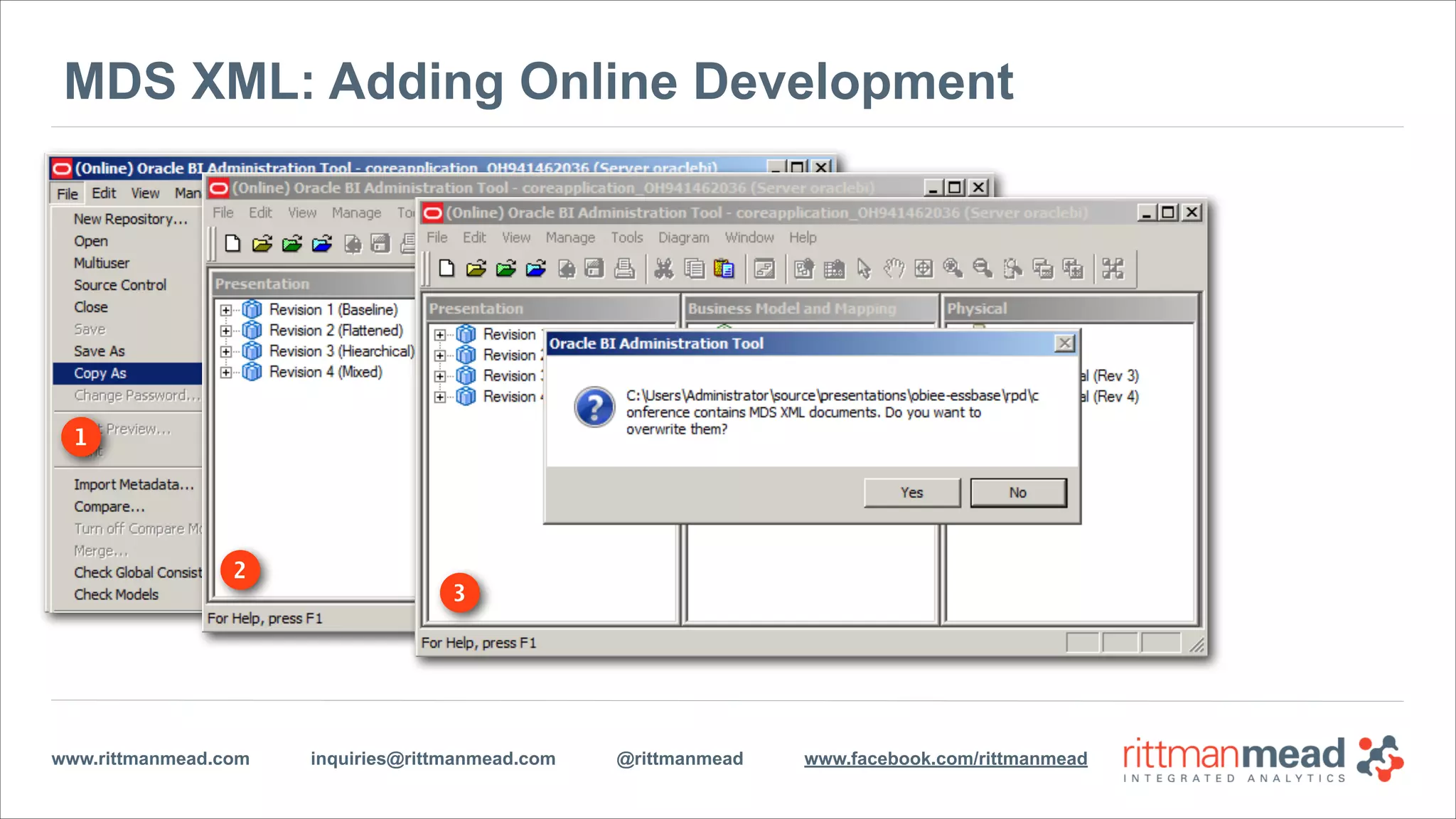The width and height of the screenshot is (1456, 819).
Task: Open the Diagram menu
Action: click(683, 237)
